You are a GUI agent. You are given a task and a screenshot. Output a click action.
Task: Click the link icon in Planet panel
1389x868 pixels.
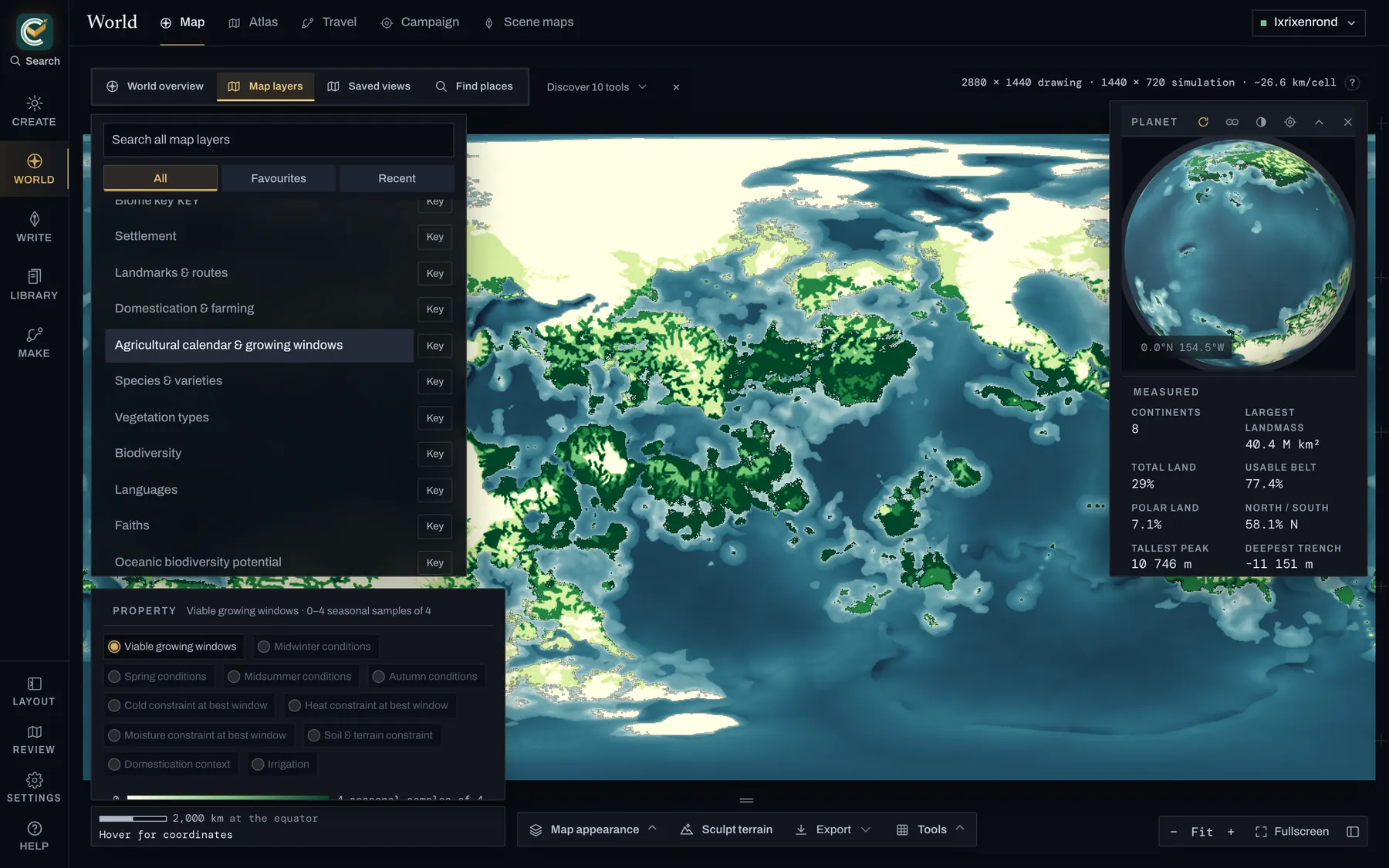click(1232, 122)
